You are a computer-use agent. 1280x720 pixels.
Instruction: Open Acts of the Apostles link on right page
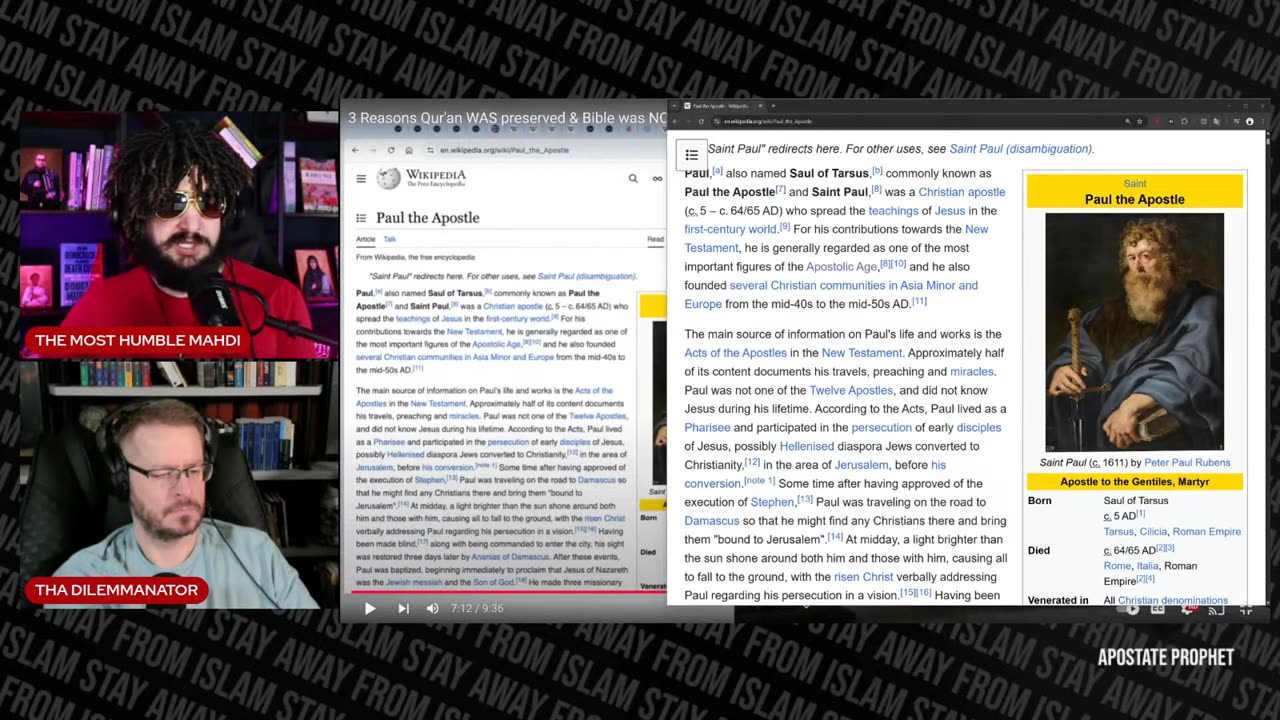[x=735, y=353]
